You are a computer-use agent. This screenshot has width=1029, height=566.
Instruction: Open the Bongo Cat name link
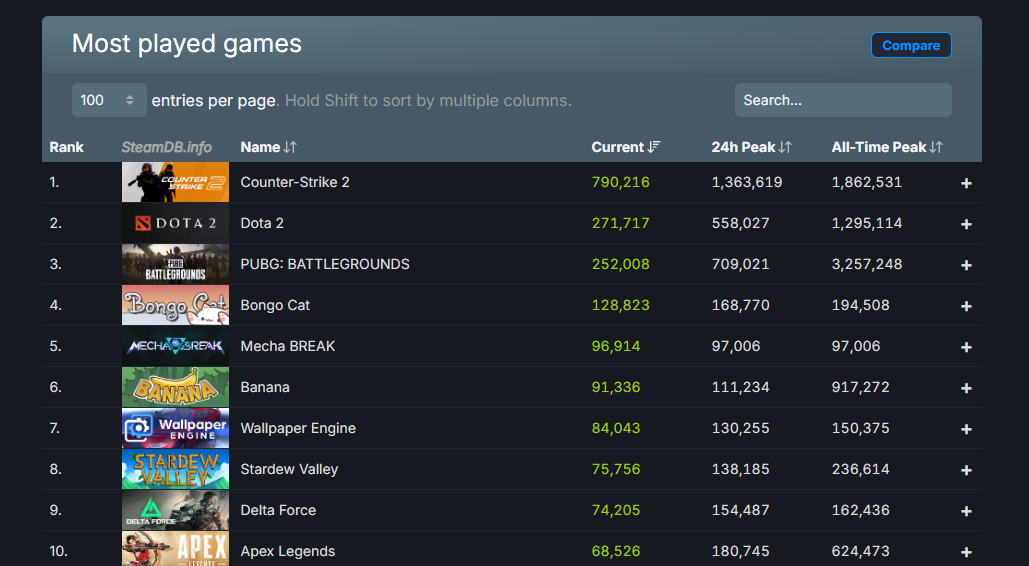[x=275, y=305]
